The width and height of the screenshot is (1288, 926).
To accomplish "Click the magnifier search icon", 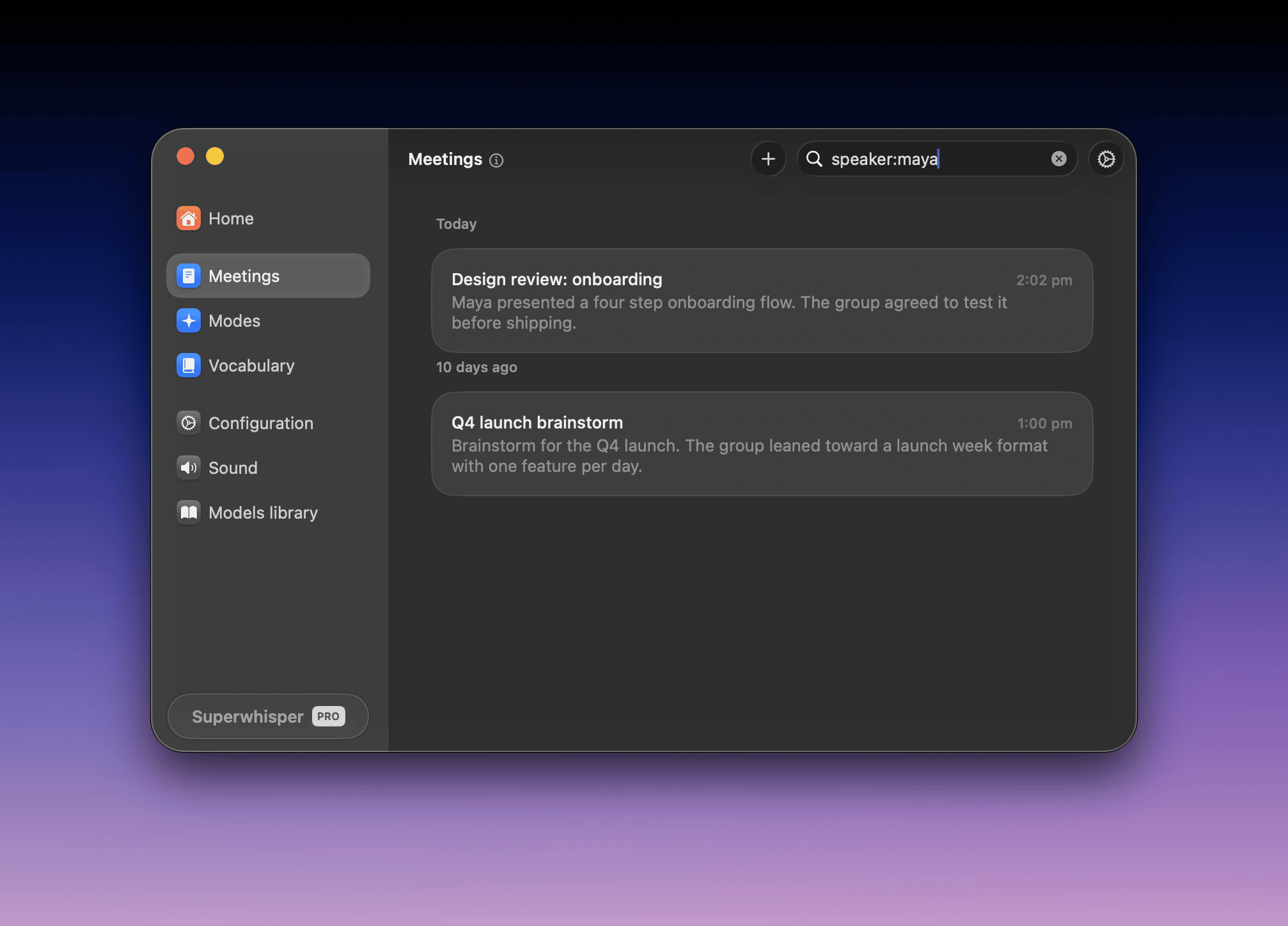I will point(814,159).
